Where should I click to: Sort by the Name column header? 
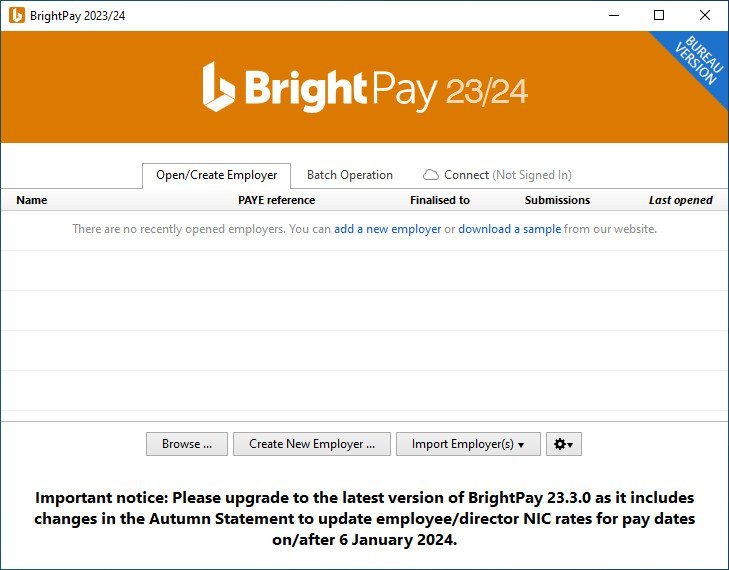coord(32,200)
